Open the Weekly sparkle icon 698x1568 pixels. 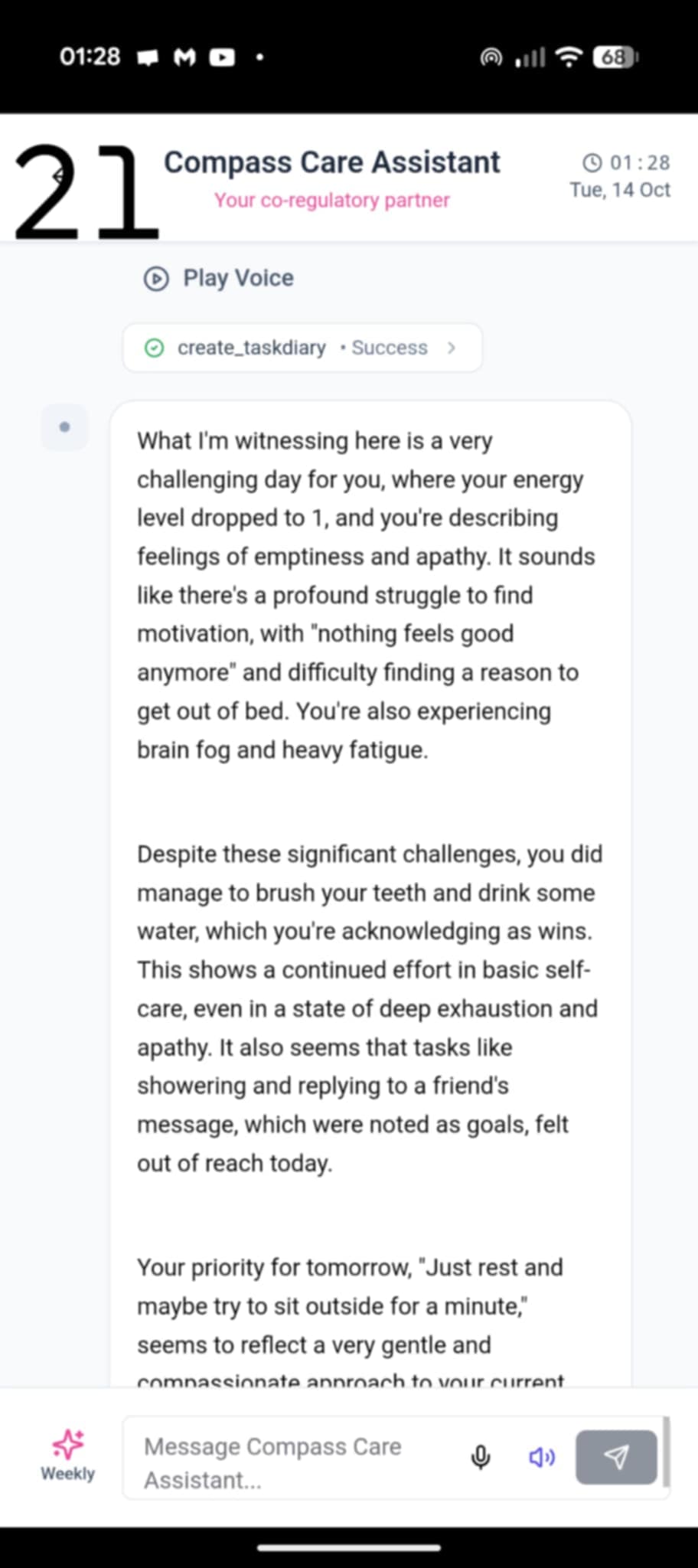tap(68, 1445)
